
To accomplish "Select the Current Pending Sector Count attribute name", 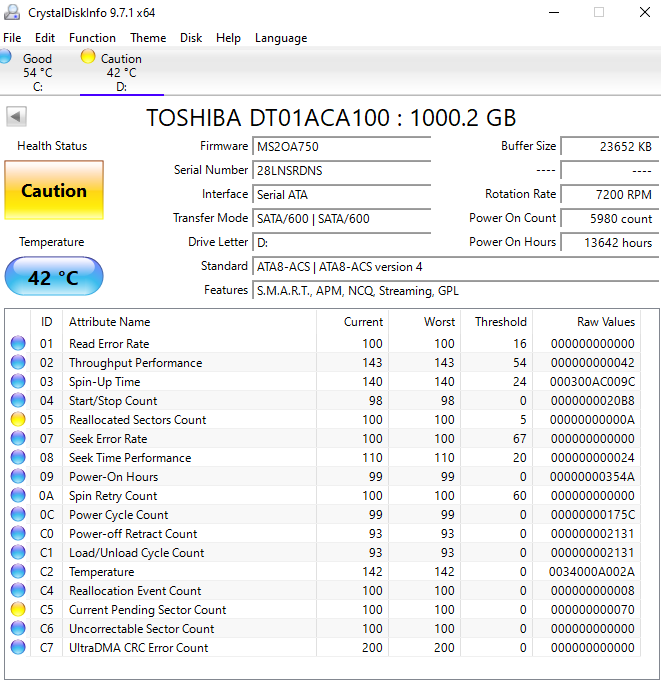I will [x=147, y=609].
